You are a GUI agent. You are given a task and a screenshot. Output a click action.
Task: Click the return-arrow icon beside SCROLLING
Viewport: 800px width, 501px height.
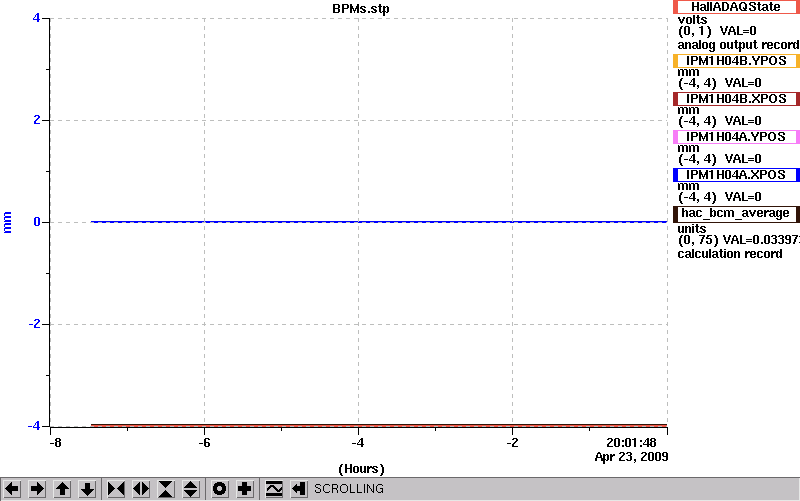pyautogui.click(x=298, y=489)
